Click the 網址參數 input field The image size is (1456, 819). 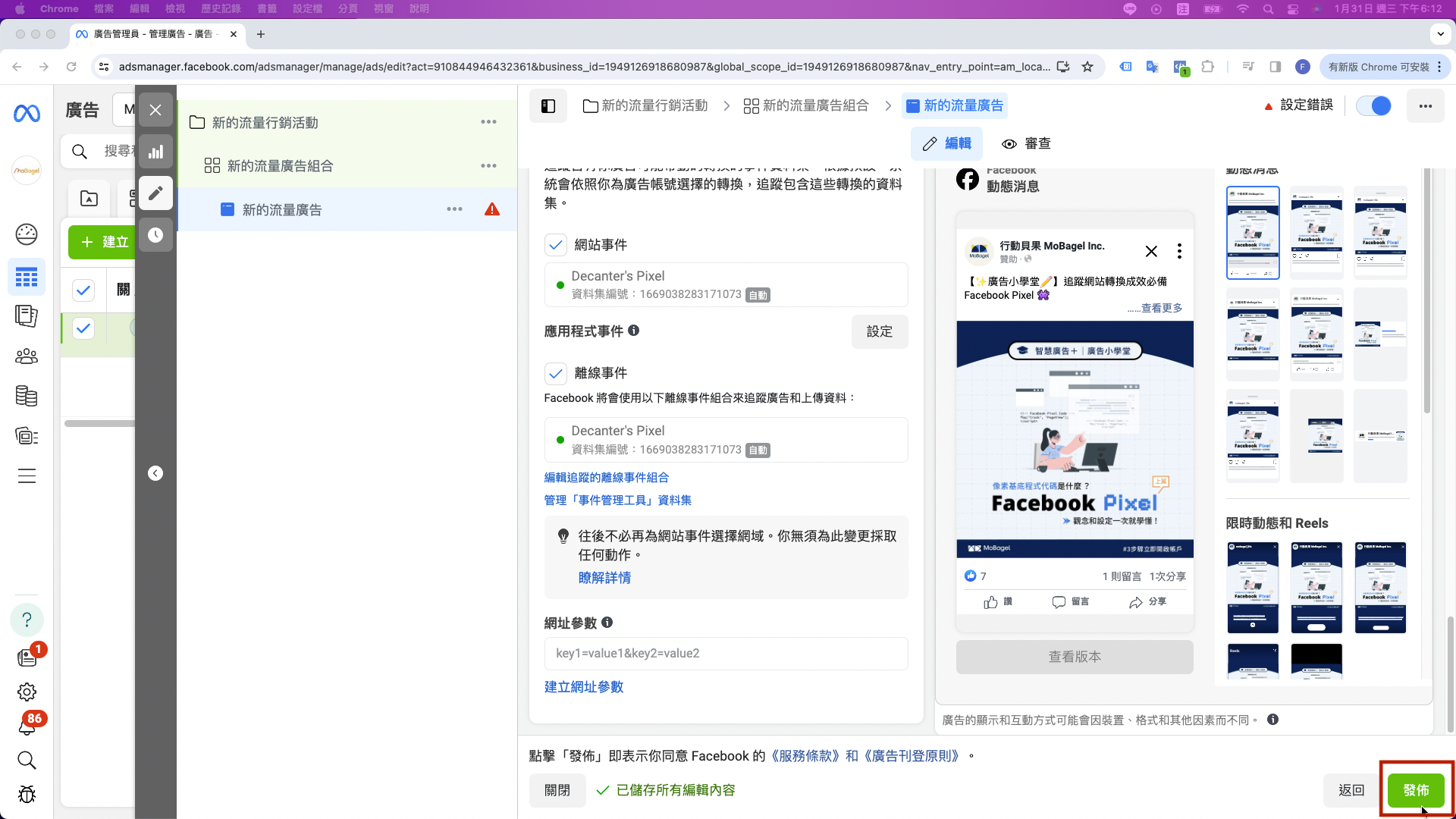(x=726, y=654)
